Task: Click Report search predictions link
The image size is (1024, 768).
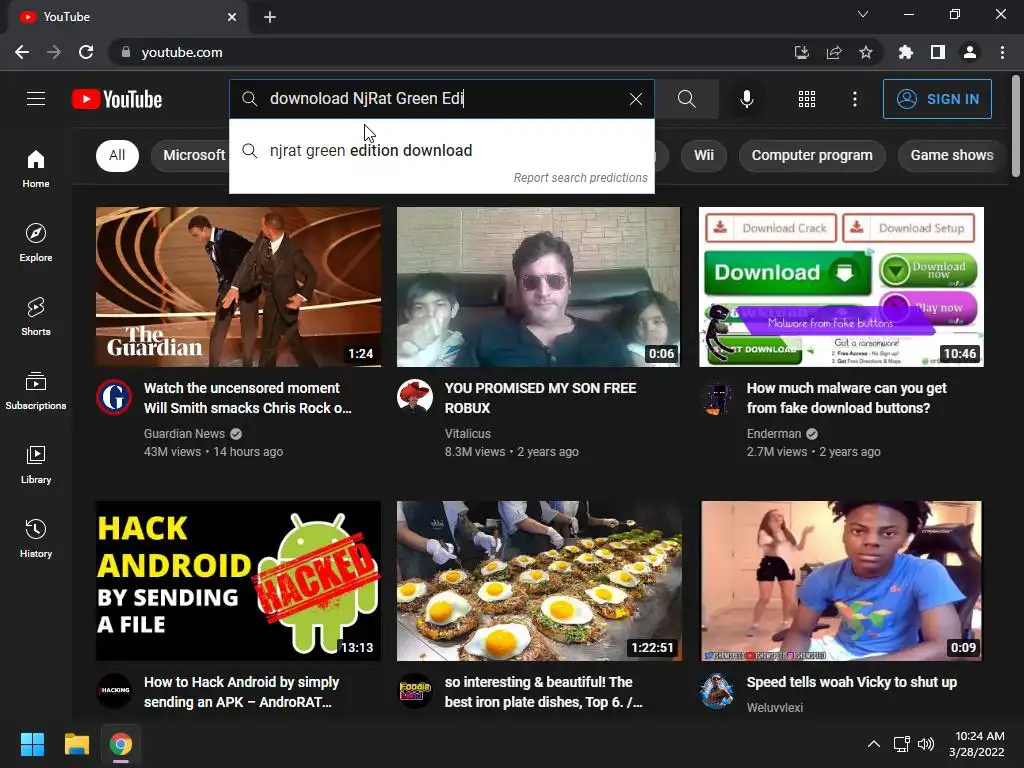Action: [x=581, y=178]
